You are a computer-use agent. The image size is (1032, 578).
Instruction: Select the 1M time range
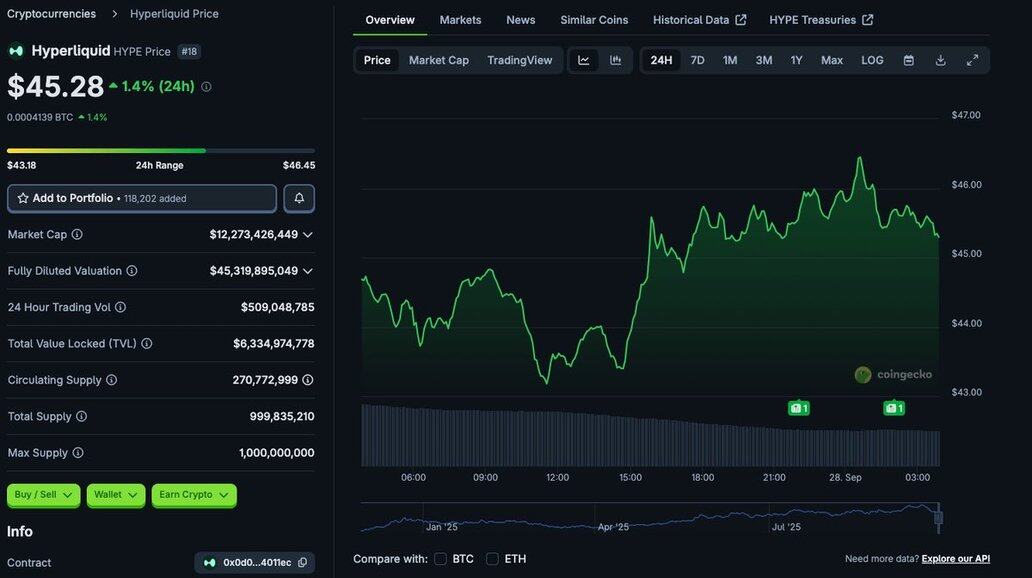[730, 60]
